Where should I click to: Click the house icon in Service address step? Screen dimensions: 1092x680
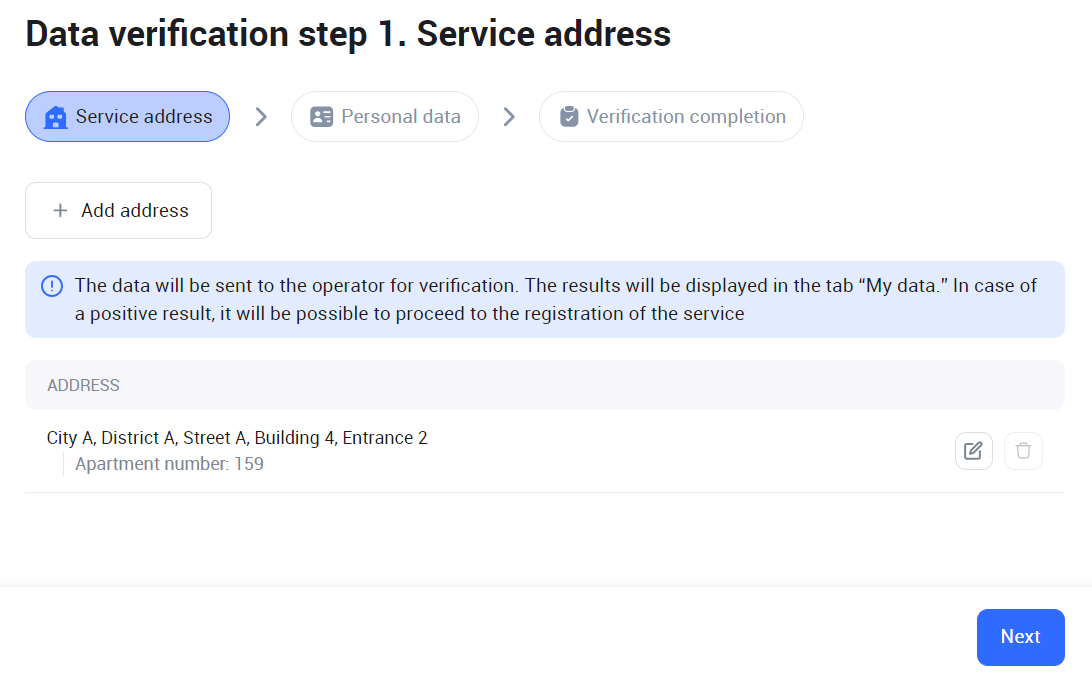56,117
